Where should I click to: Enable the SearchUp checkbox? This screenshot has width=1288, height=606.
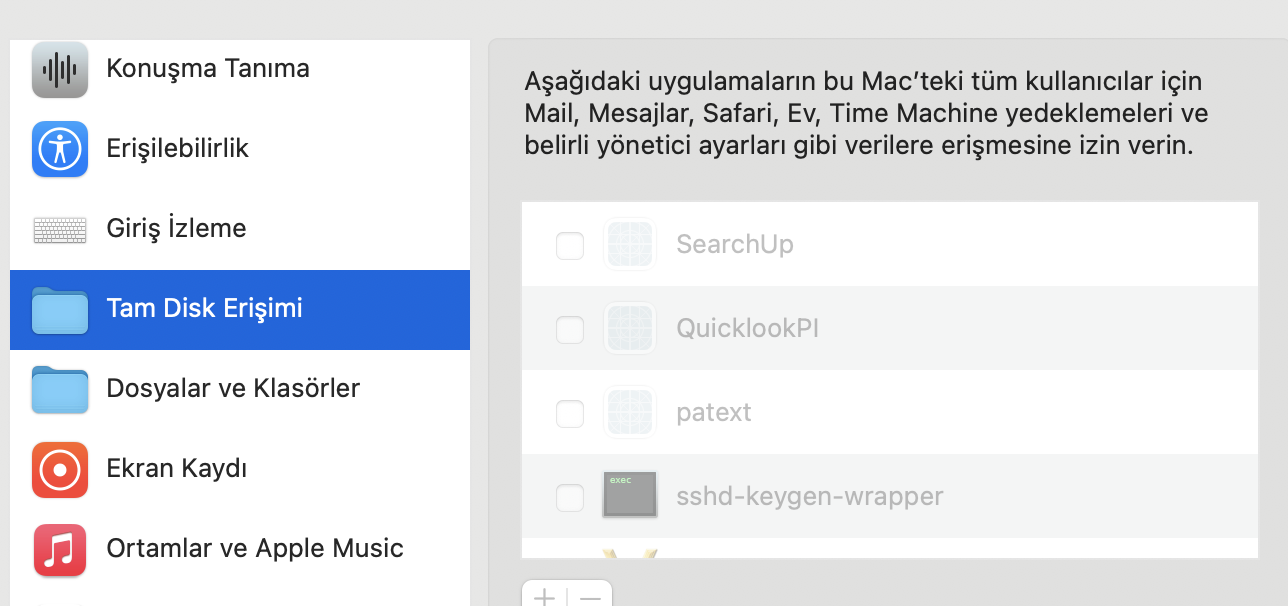(x=570, y=245)
